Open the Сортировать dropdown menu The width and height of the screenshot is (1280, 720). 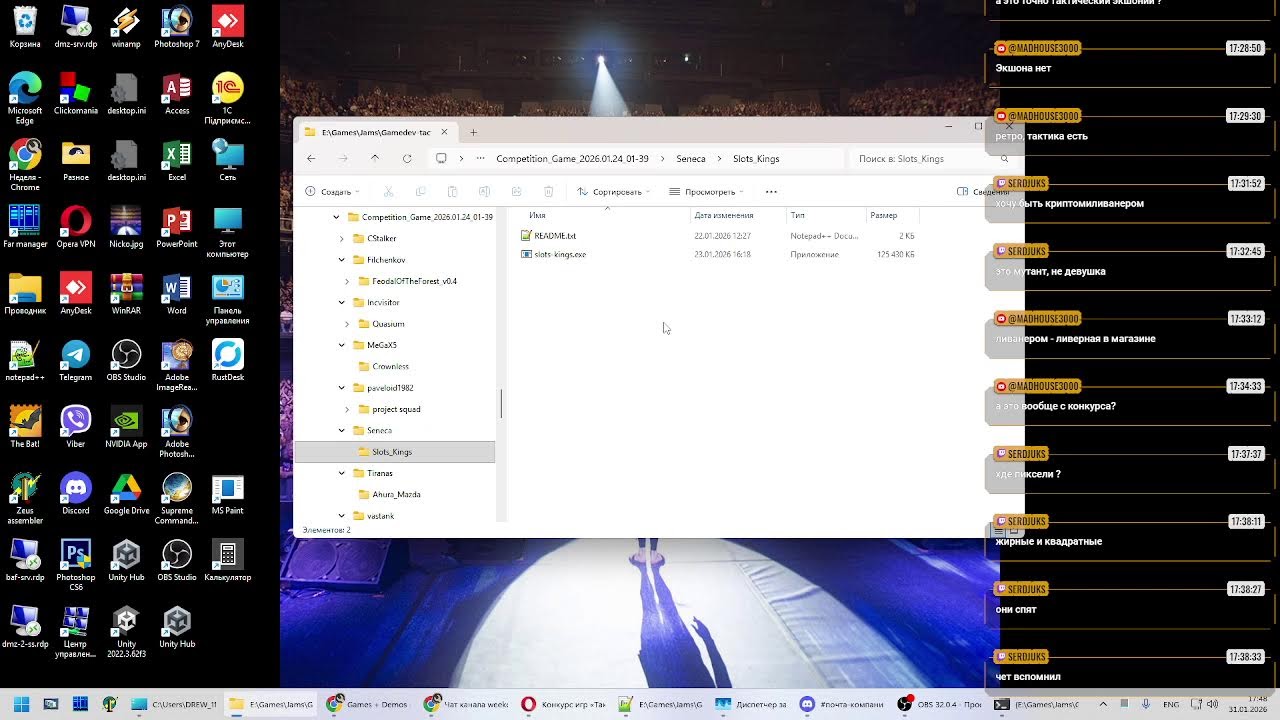point(613,191)
